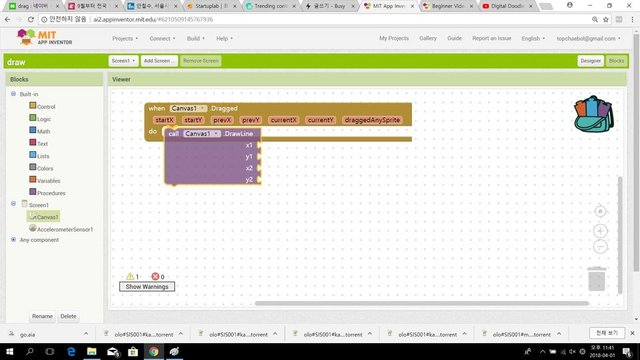640x360 pixels.
Task: Open the backpack icon in viewer
Action: click(x=594, y=114)
